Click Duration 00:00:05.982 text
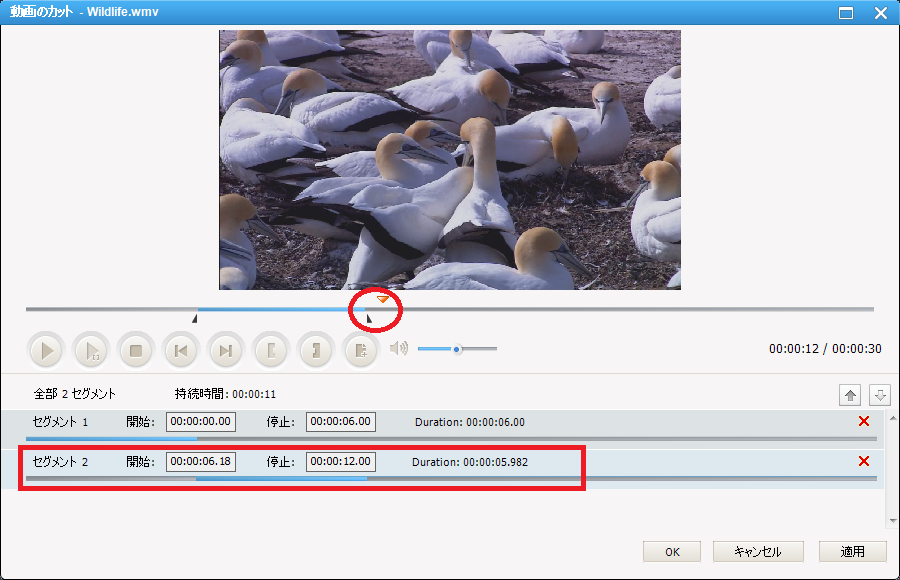Screen dimensions: 900x580 click(x=470, y=462)
